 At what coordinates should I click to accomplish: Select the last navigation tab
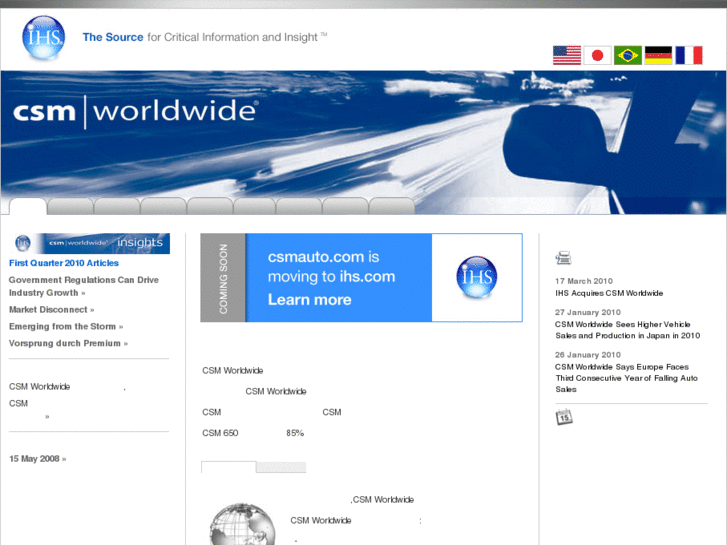pyautogui.click(x=392, y=206)
